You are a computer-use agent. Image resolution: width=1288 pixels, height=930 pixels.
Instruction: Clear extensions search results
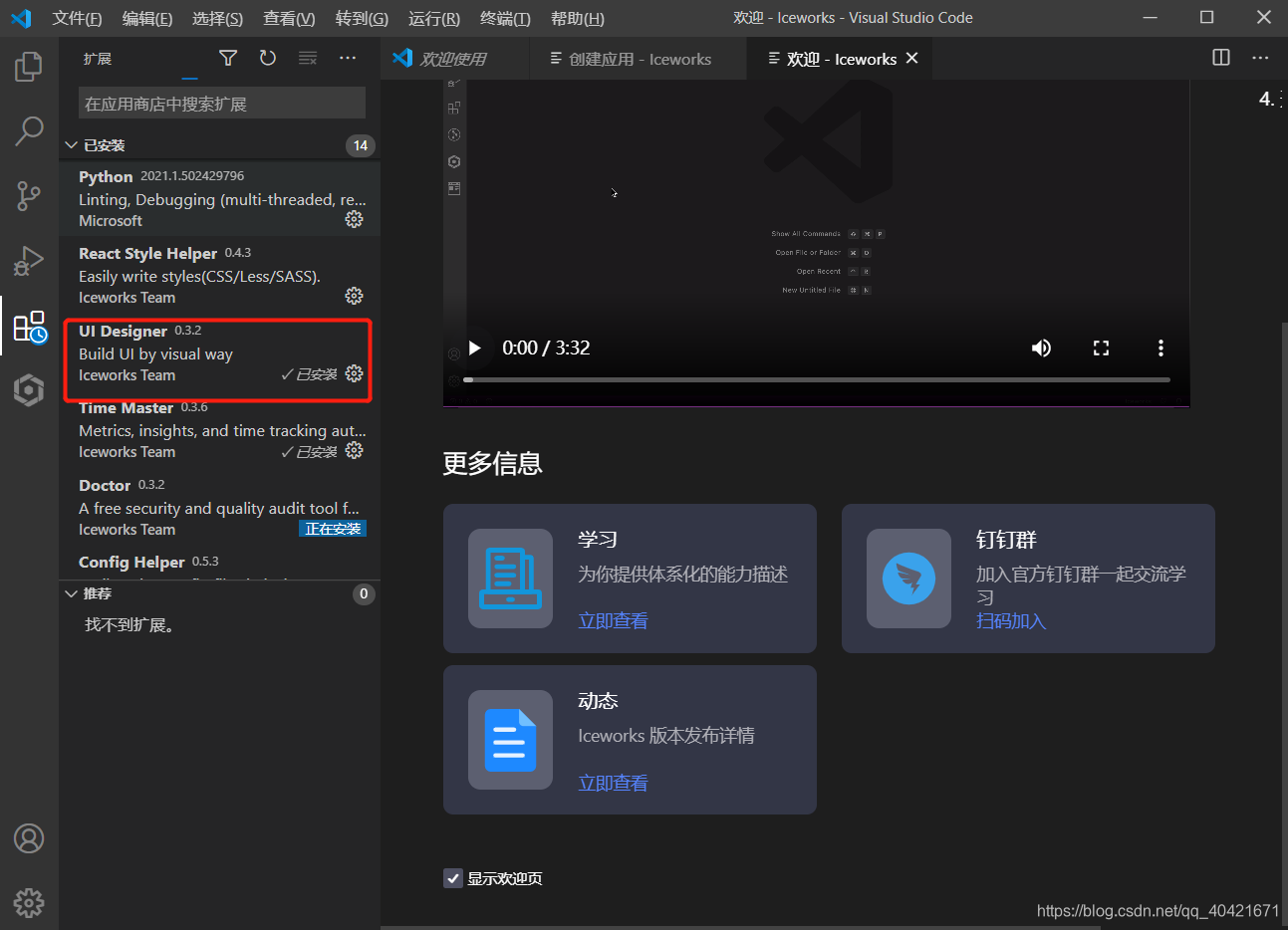click(x=308, y=58)
